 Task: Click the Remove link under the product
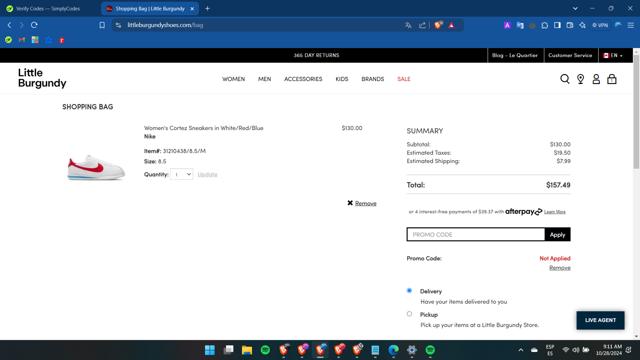pyautogui.click(x=366, y=203)
